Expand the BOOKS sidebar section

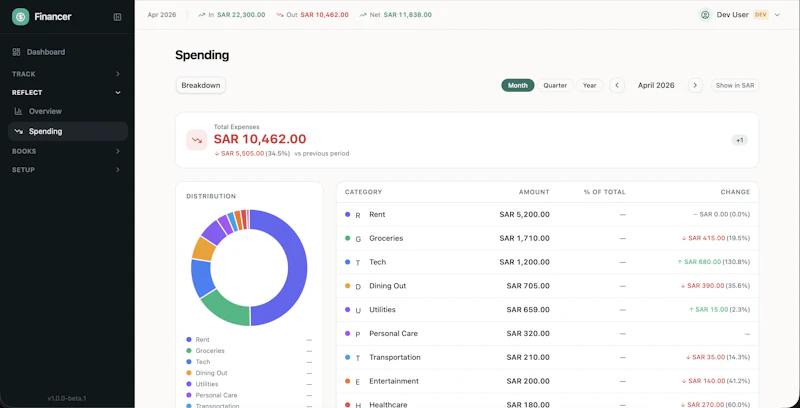[x=66, y=151]
